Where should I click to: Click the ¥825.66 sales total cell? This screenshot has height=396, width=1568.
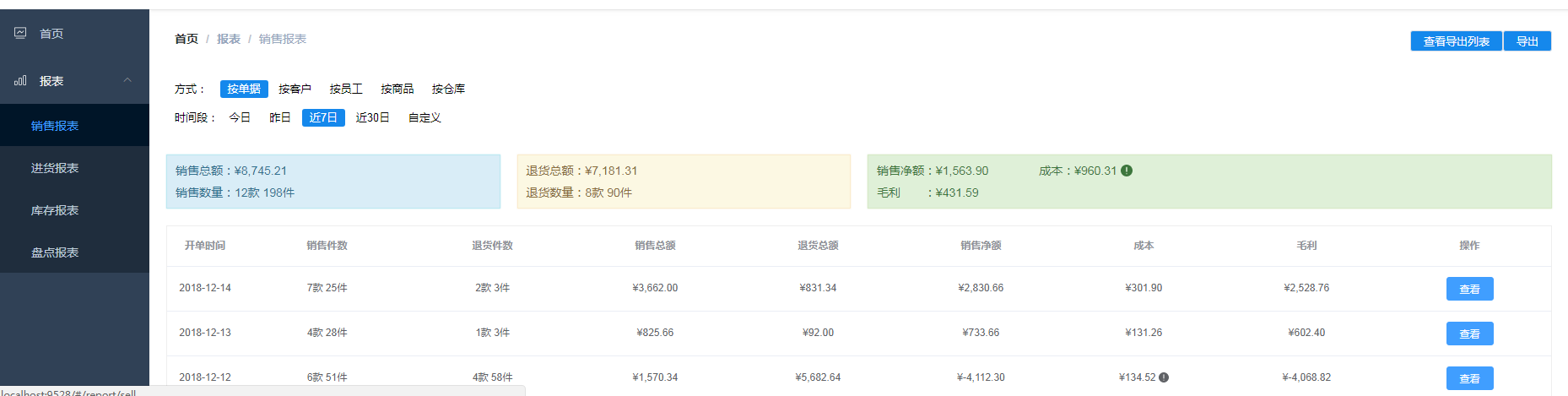pos(655,333)
